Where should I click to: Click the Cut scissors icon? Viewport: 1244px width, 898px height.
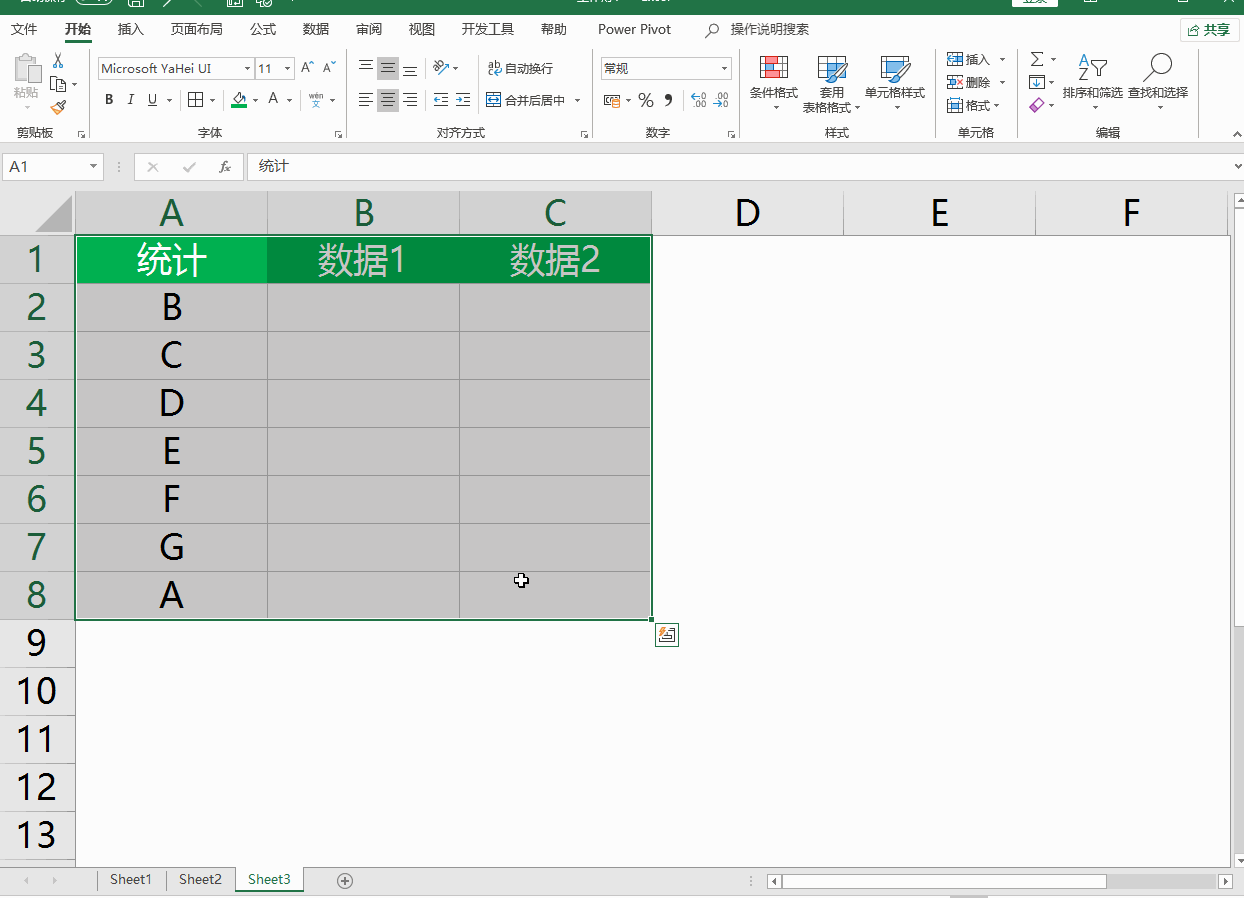coord(58,62)
